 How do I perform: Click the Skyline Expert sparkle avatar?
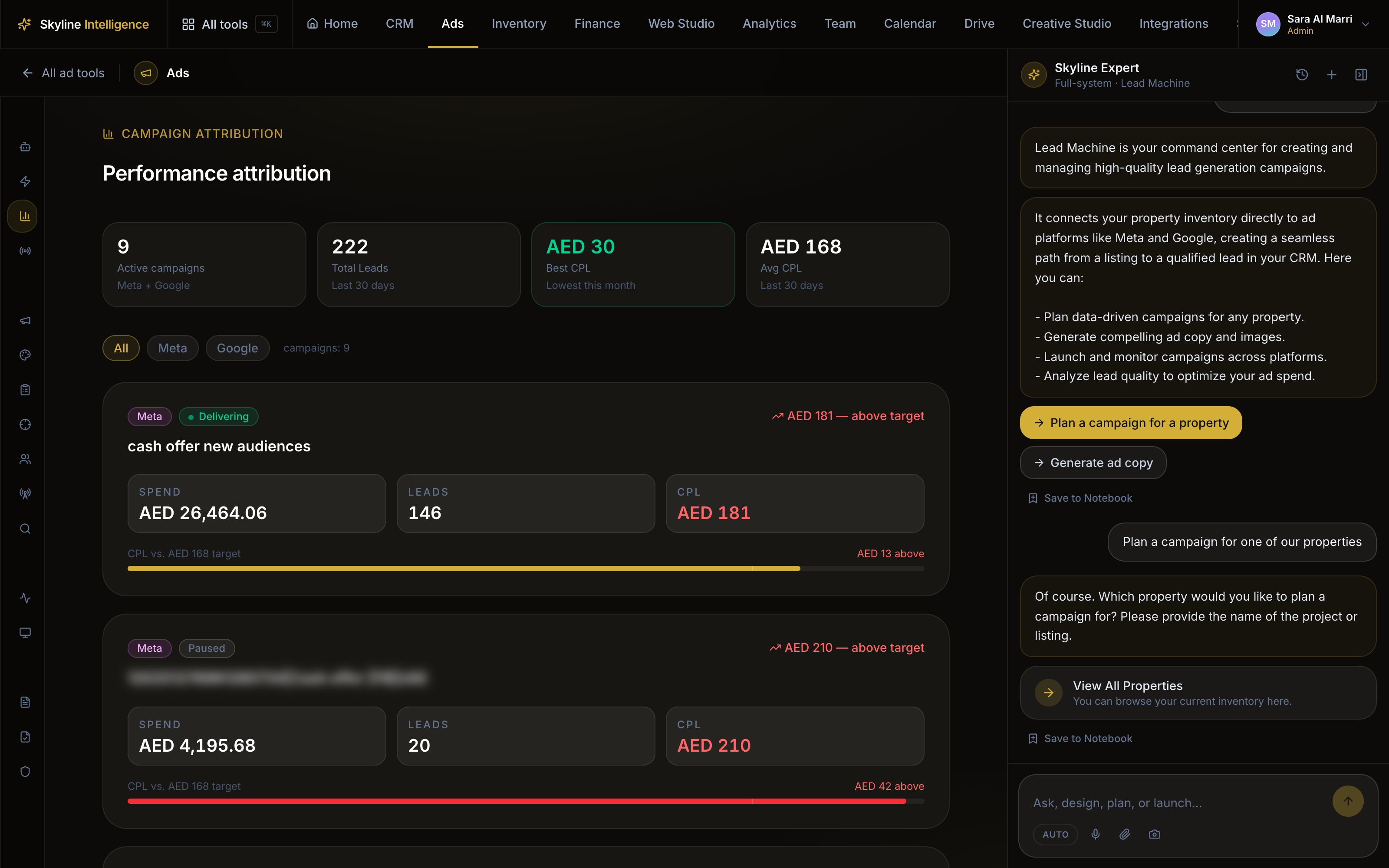pos(1034,75)
